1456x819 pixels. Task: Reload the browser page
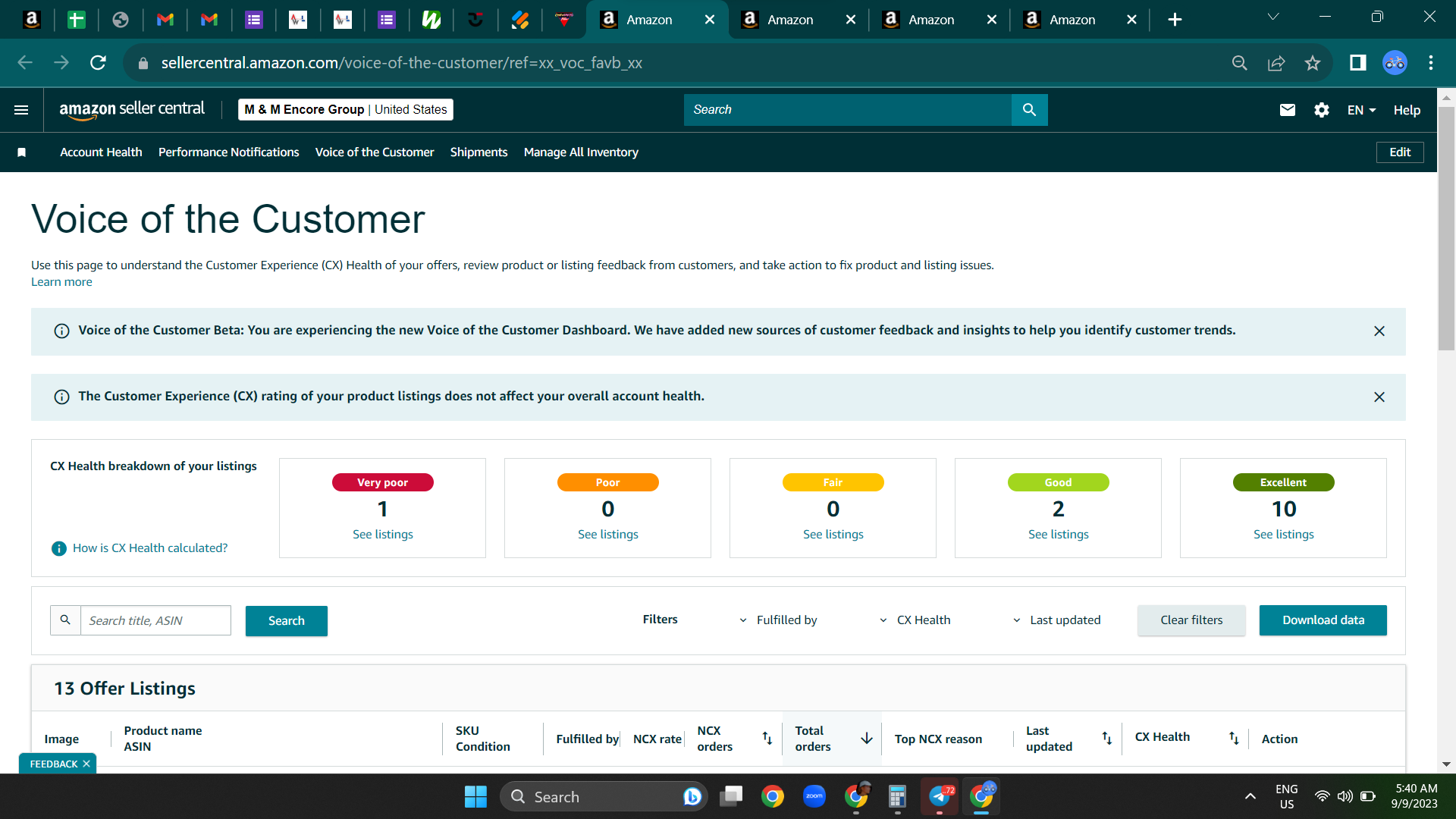[x=98, y=63]
